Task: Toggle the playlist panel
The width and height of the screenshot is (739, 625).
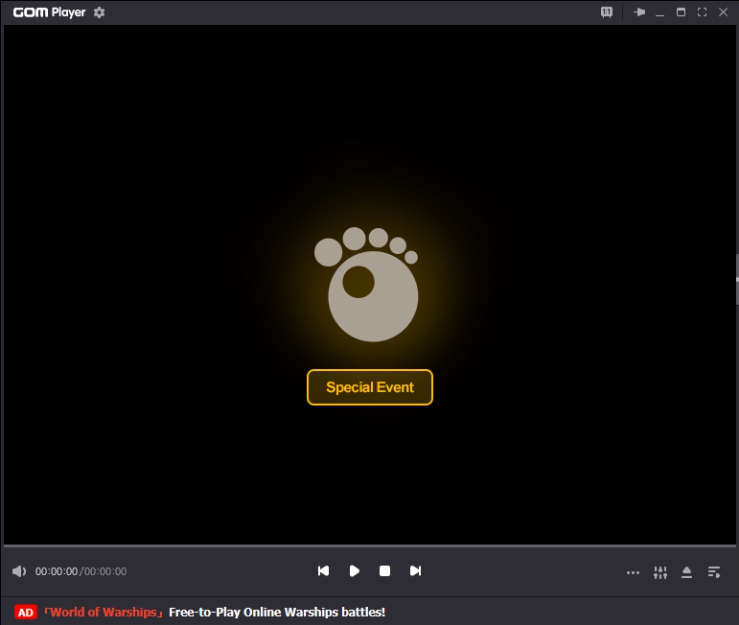Action: pos(714,572)
